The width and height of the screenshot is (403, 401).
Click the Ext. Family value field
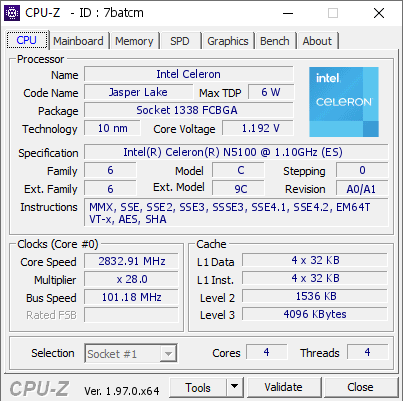[x=110, y=189]
